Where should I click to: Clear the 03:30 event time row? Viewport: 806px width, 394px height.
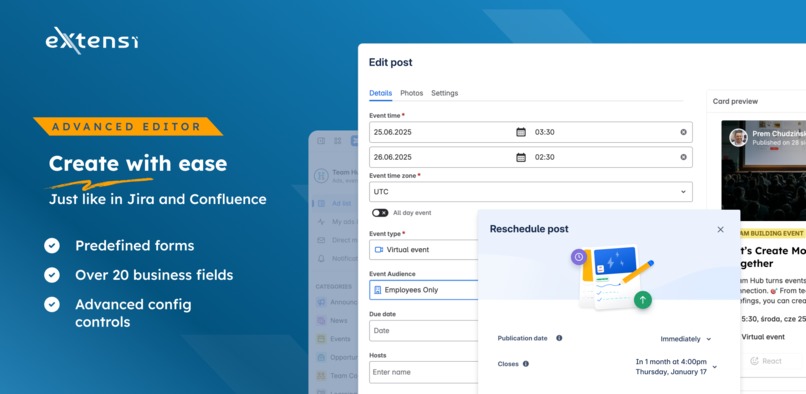click(683, 132)
